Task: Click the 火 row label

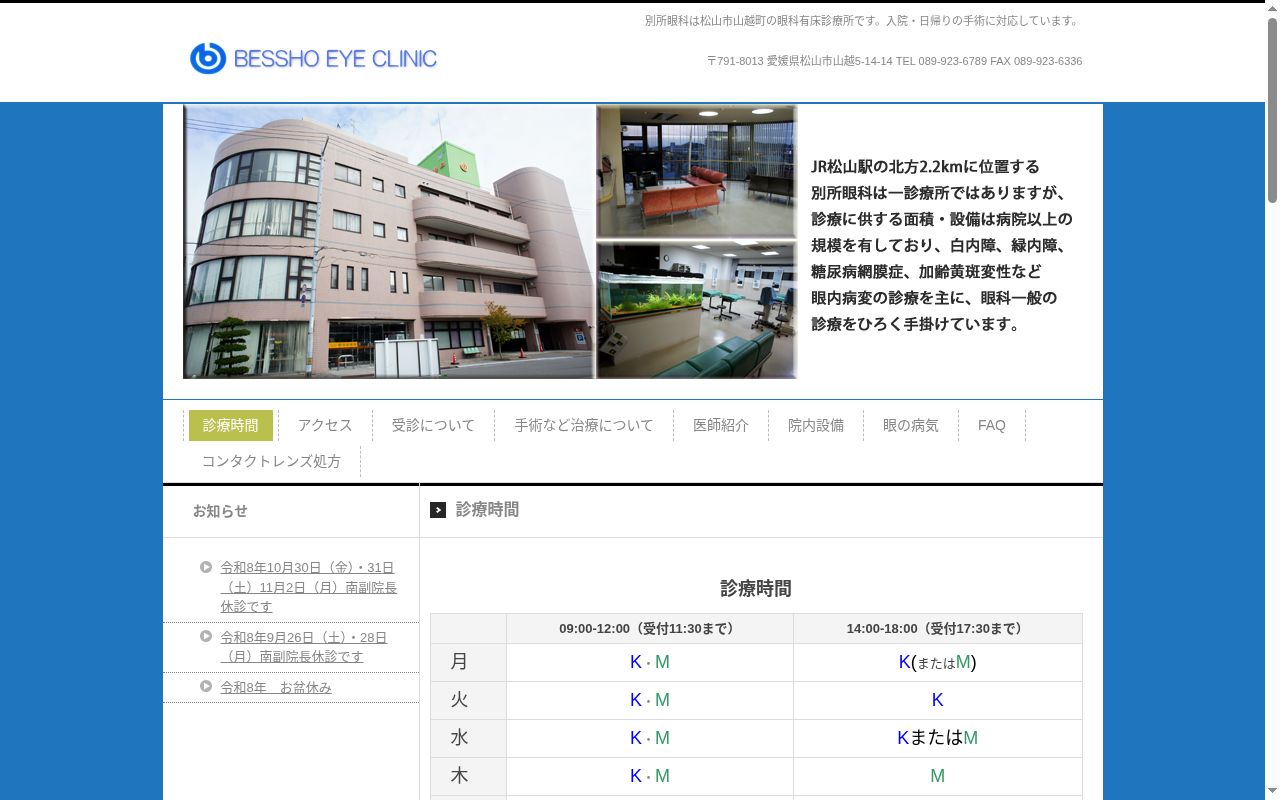Action: click(459, 700)
